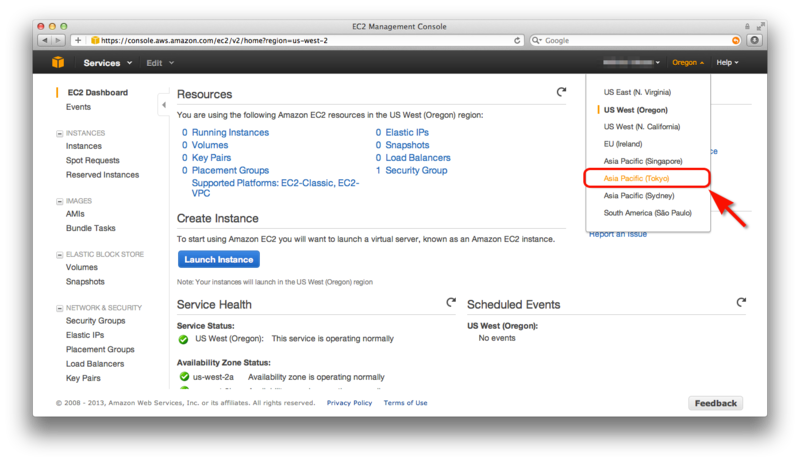Open Snapshots in the sidebar
The image size is (800, 462).
click(85, 281)
